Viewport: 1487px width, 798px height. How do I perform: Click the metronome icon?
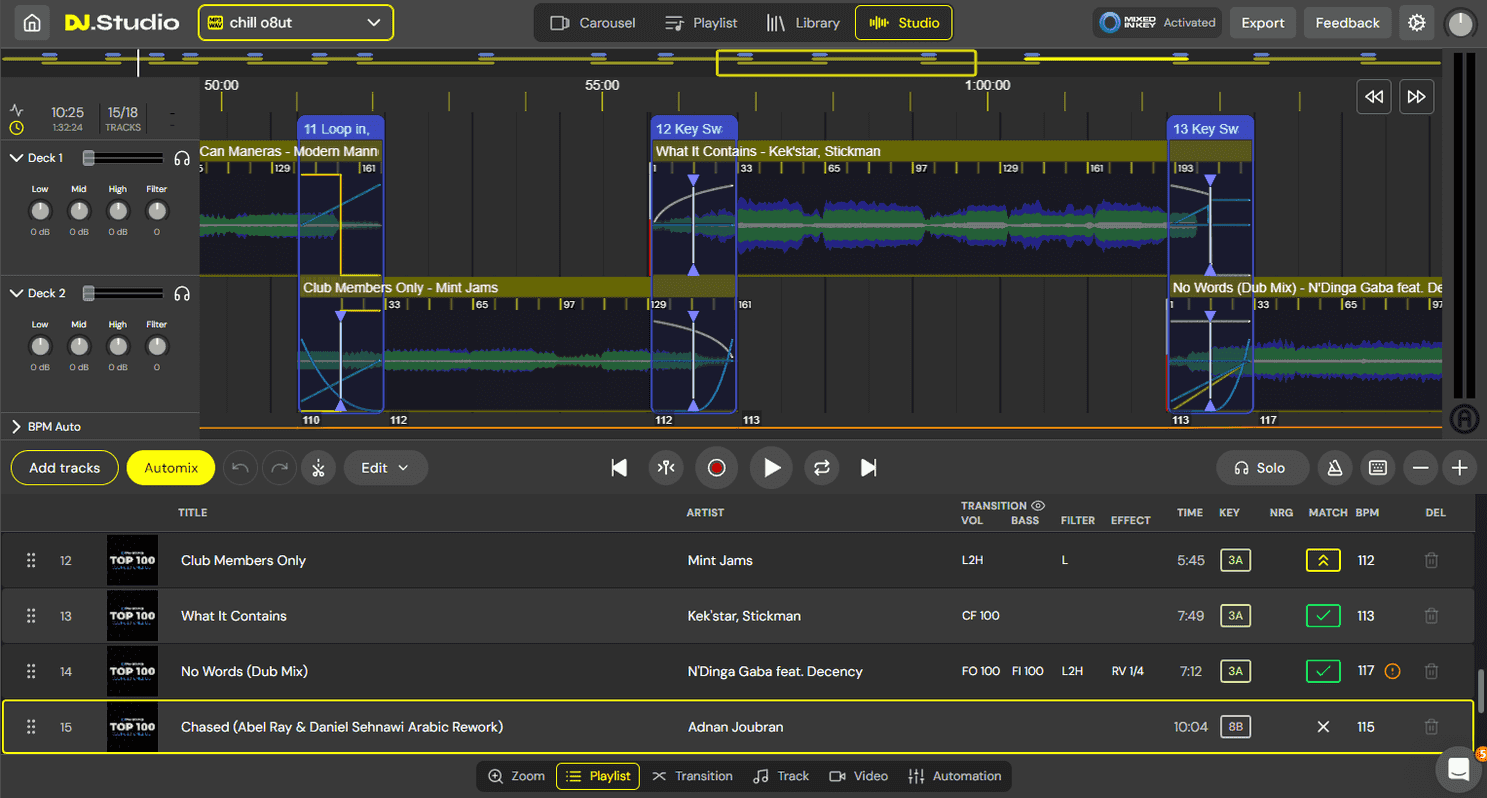[1334, 468]
